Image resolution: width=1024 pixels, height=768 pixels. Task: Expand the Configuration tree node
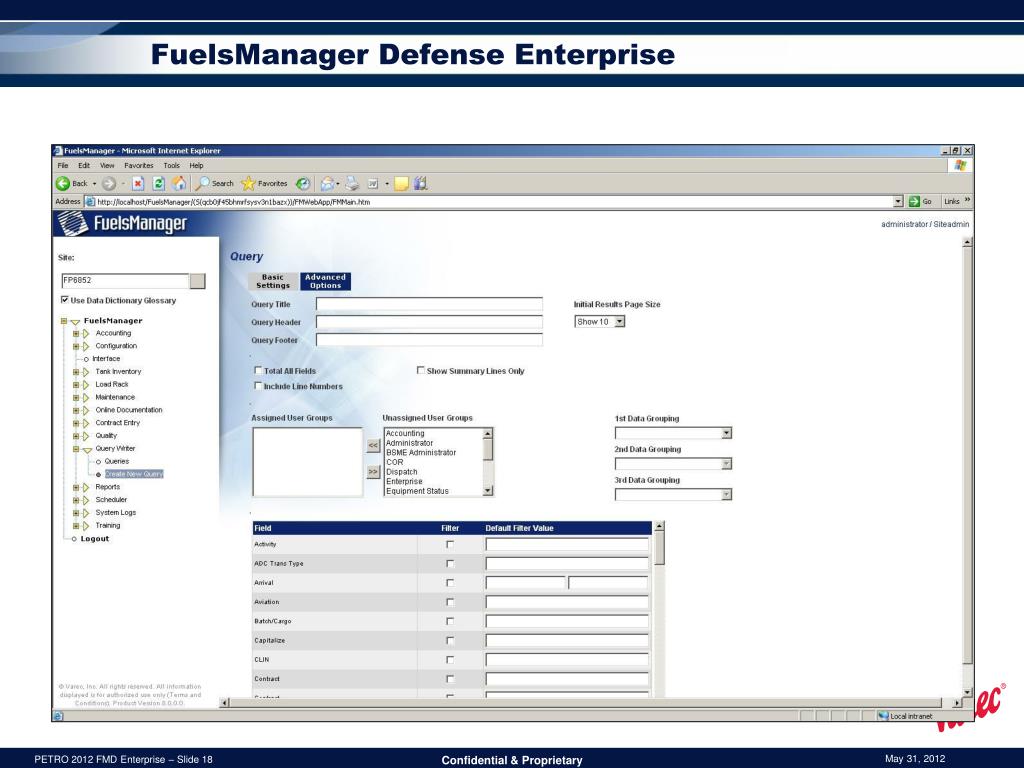pyautogui.click(x=76, y=346)
